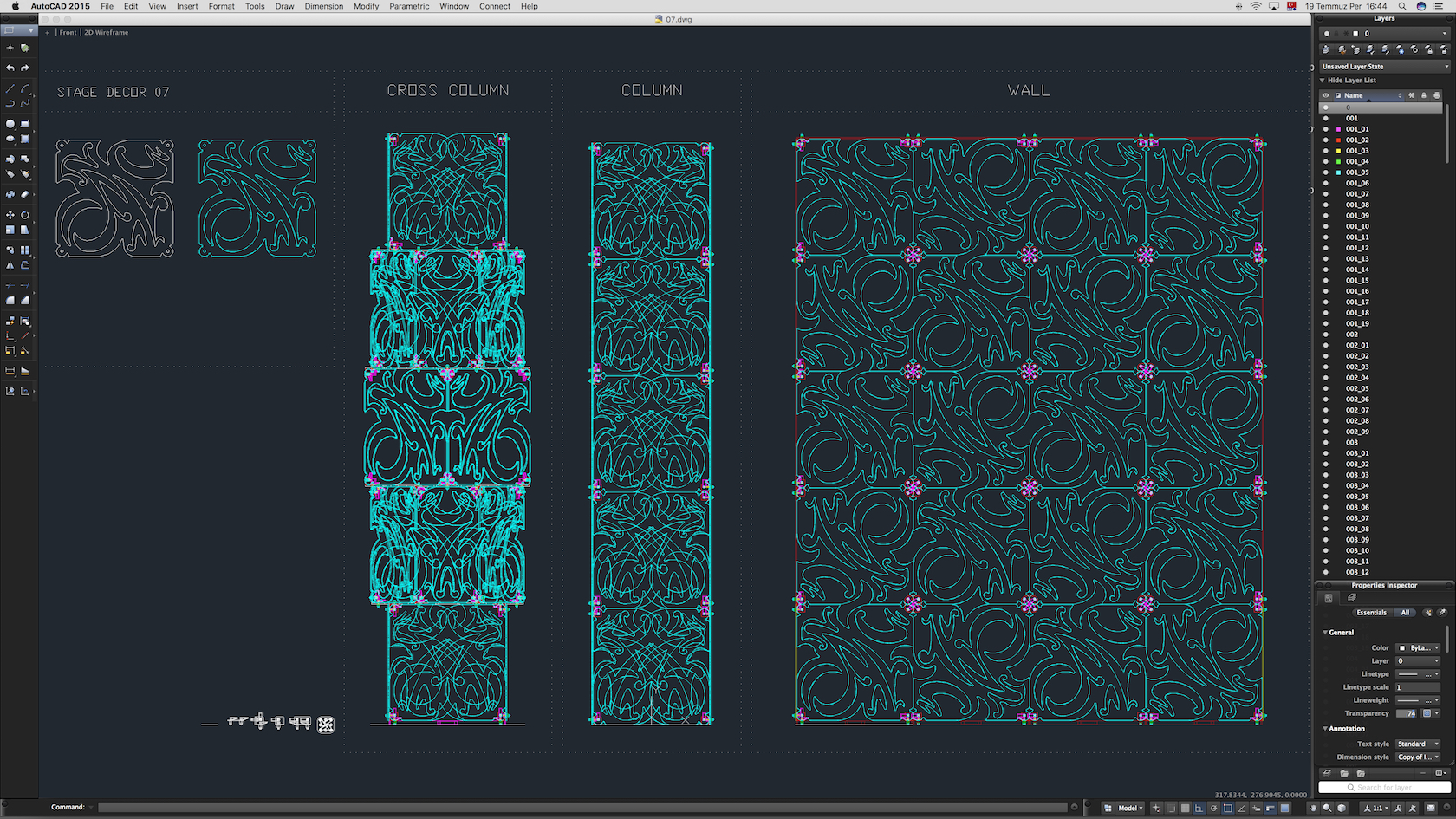Click the Pan hand icon in status bar
The height and width of the screenshot is (819, 1456).
[x=1313, y=808]
